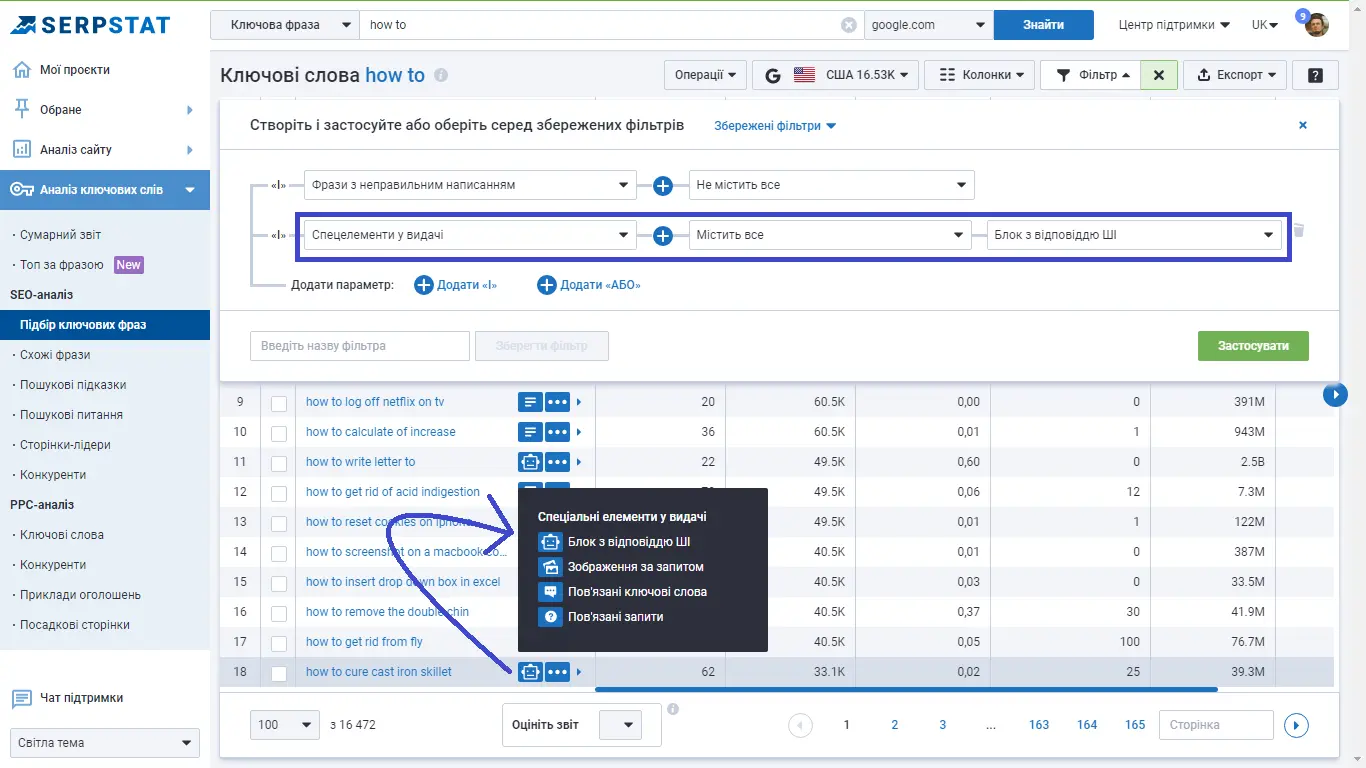Tick checkbox for row 16 "how to remove the double chin"

(x=279, y=613)
